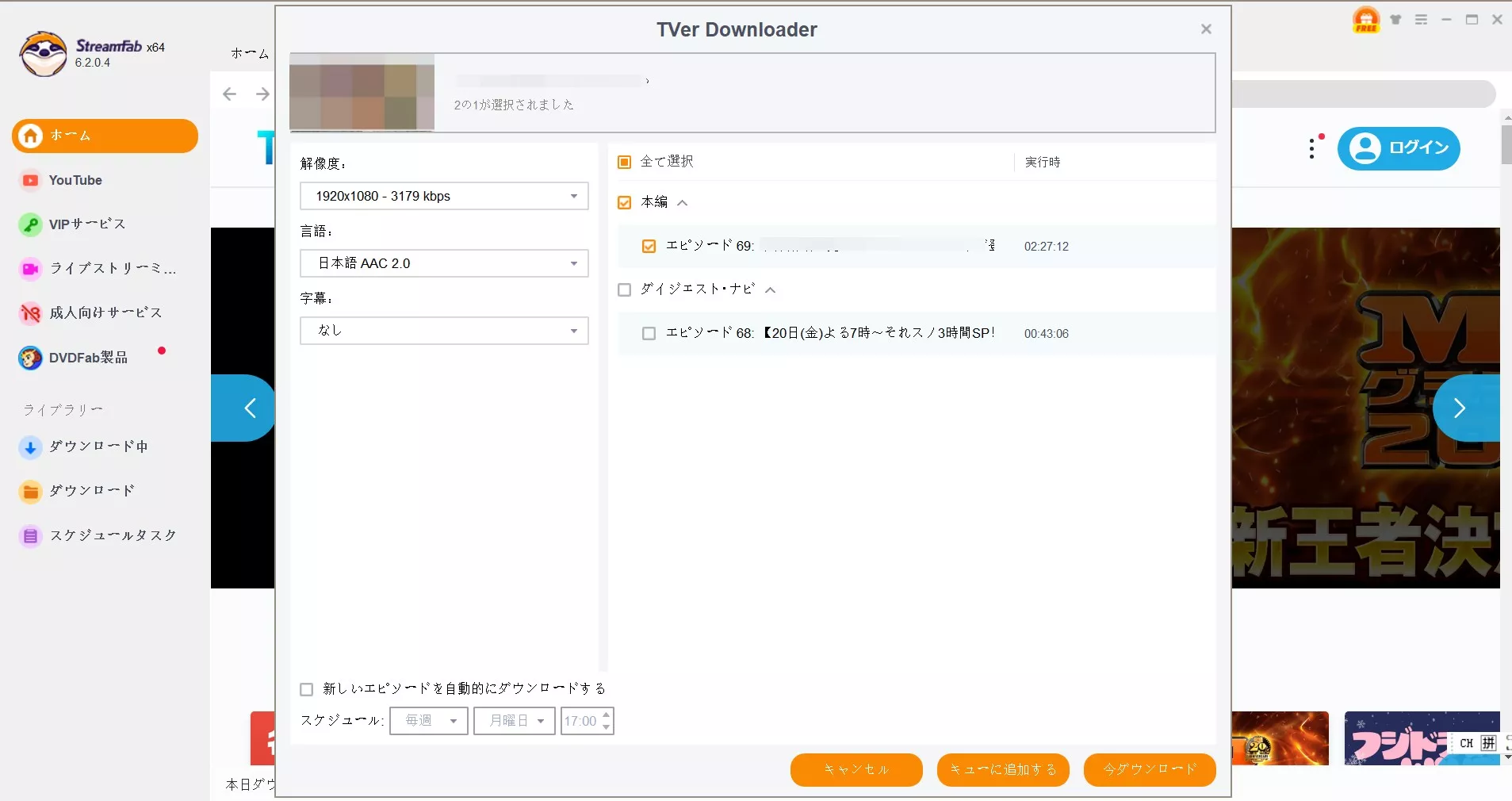Open the Downloads (ダウンロード) folder entry
Image resolution: width=1512 pixels, height=801 pixels.
(x=77, y=491)
